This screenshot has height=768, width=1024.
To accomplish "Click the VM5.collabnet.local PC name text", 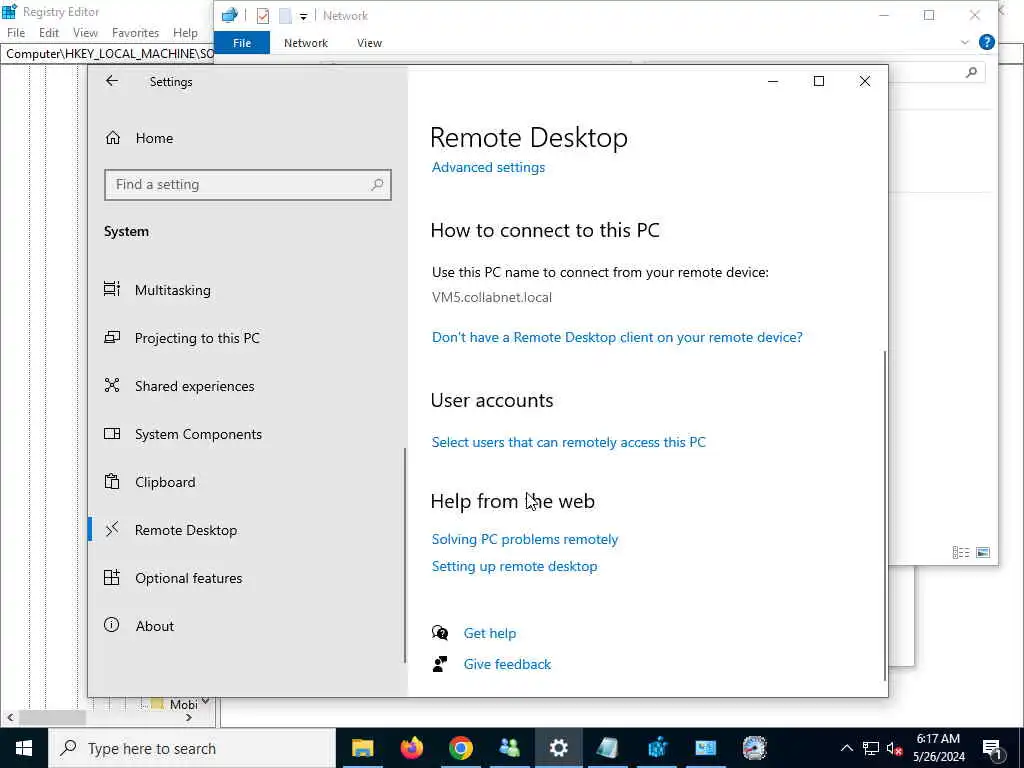I will pyautogui.click(x=492, y=297).
